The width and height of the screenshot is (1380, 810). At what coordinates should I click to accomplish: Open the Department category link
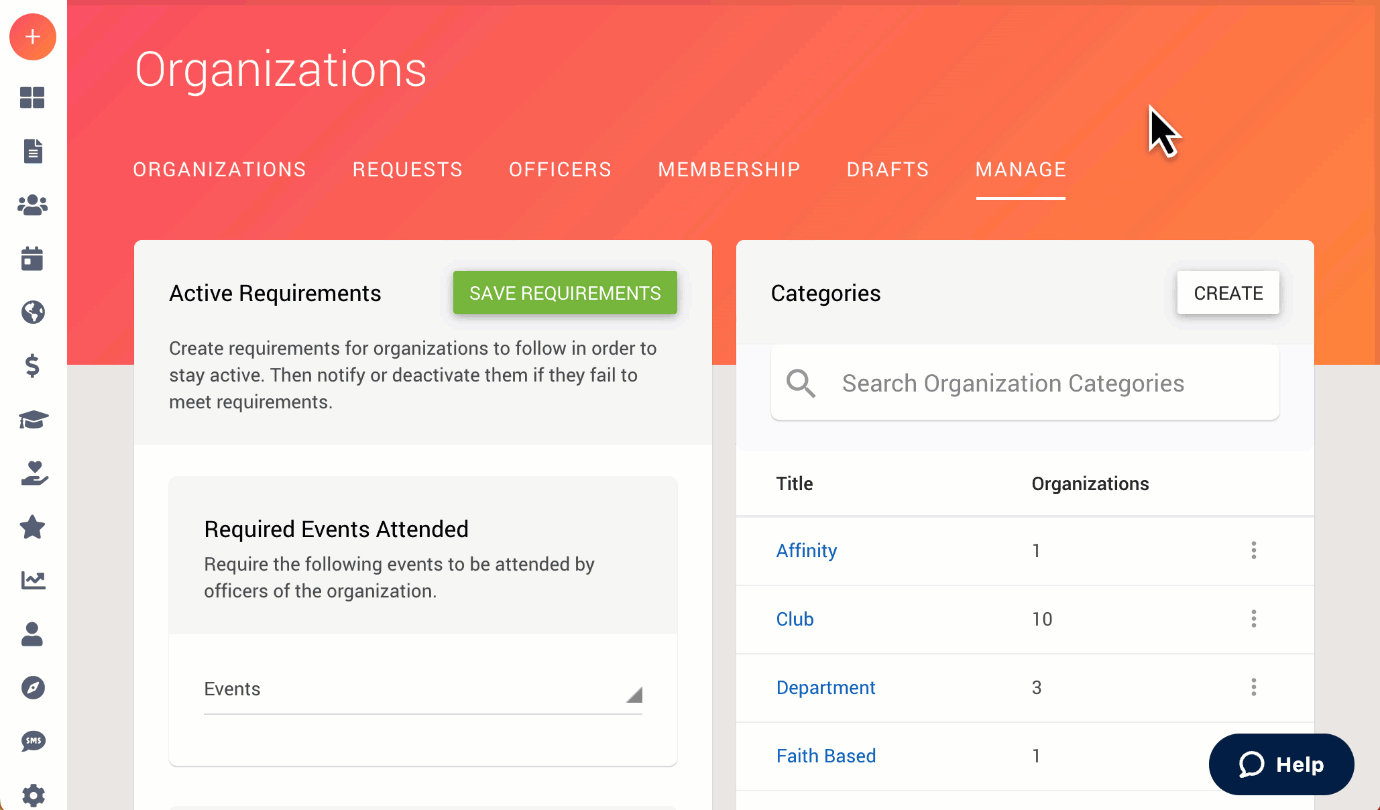click(x=826, y=687)
